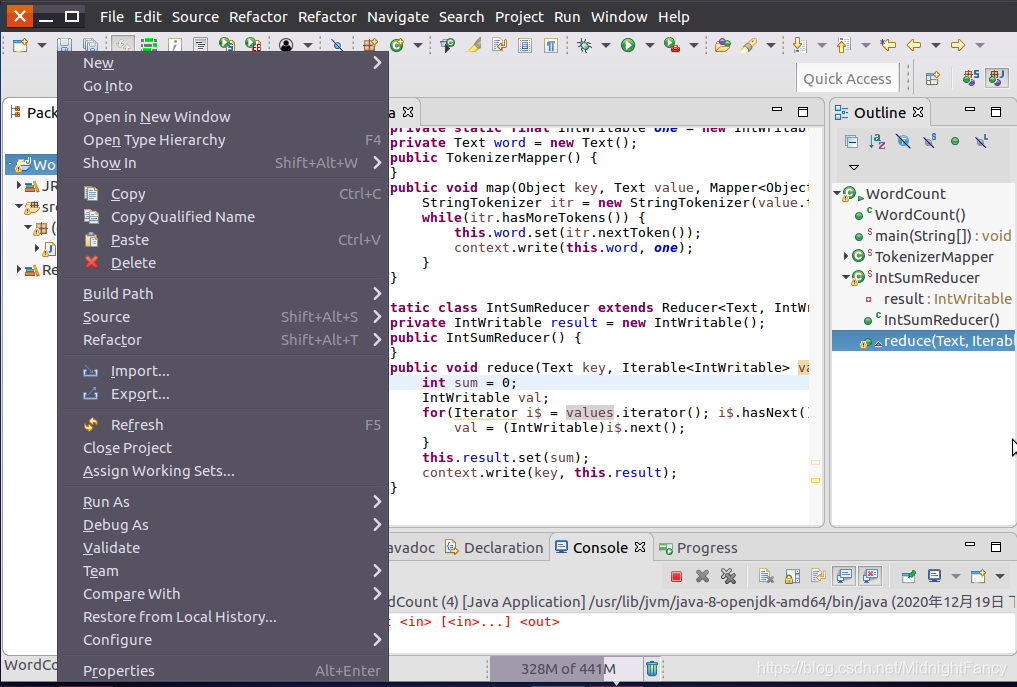
Task: Toggle Show Console on Standard Out
Action: pyautogui.click(x=844, y=576)
